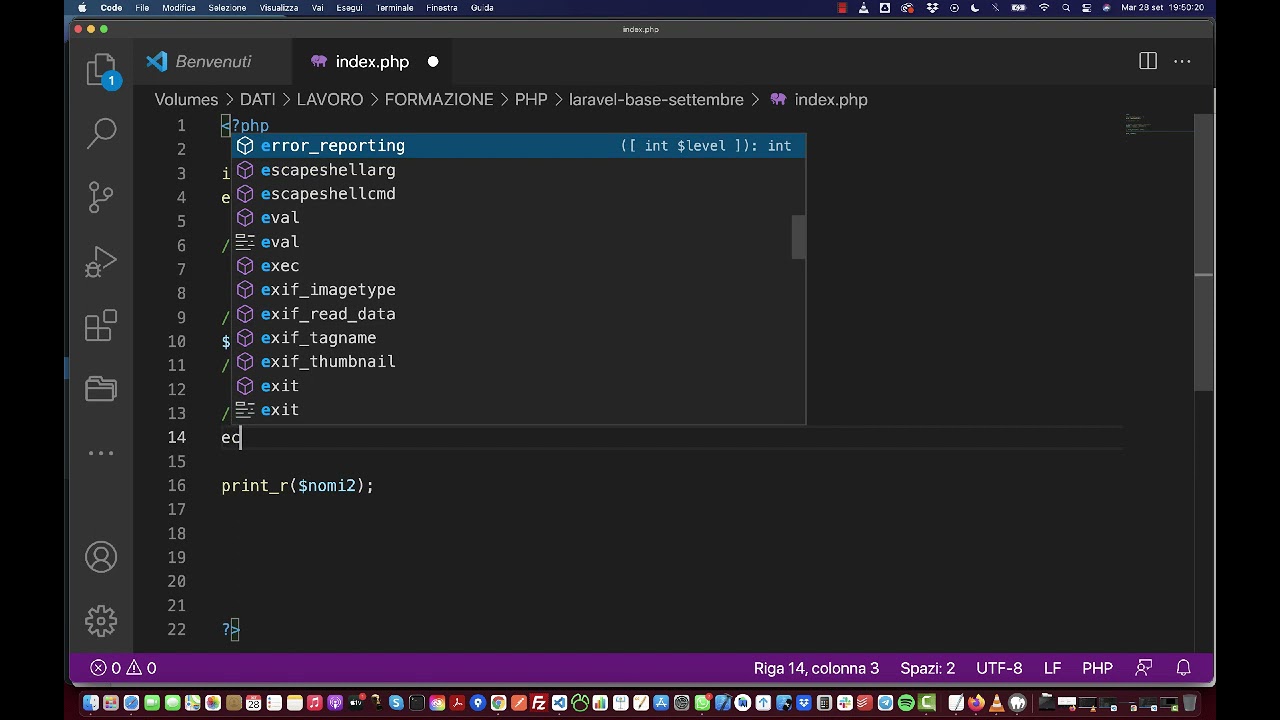This screenshot has height=720, width=1280.
Task: Click the editor minimap
Action: (1159, 125)
